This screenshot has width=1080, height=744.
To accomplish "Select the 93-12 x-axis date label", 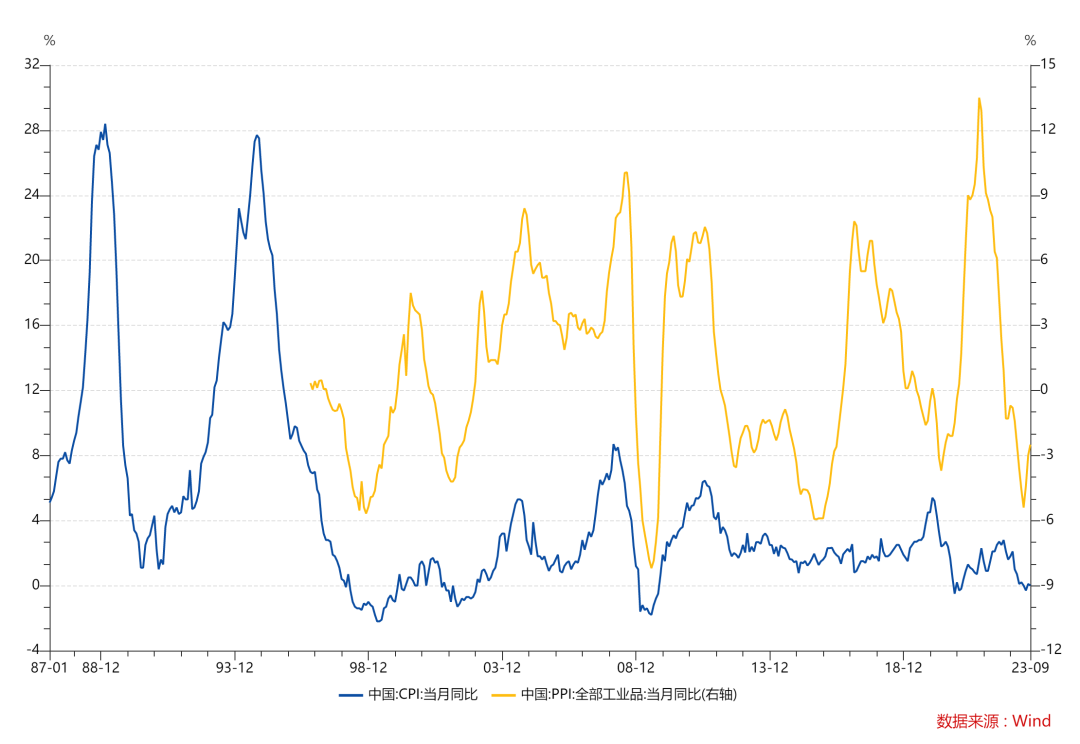I will tap(235, 668).
